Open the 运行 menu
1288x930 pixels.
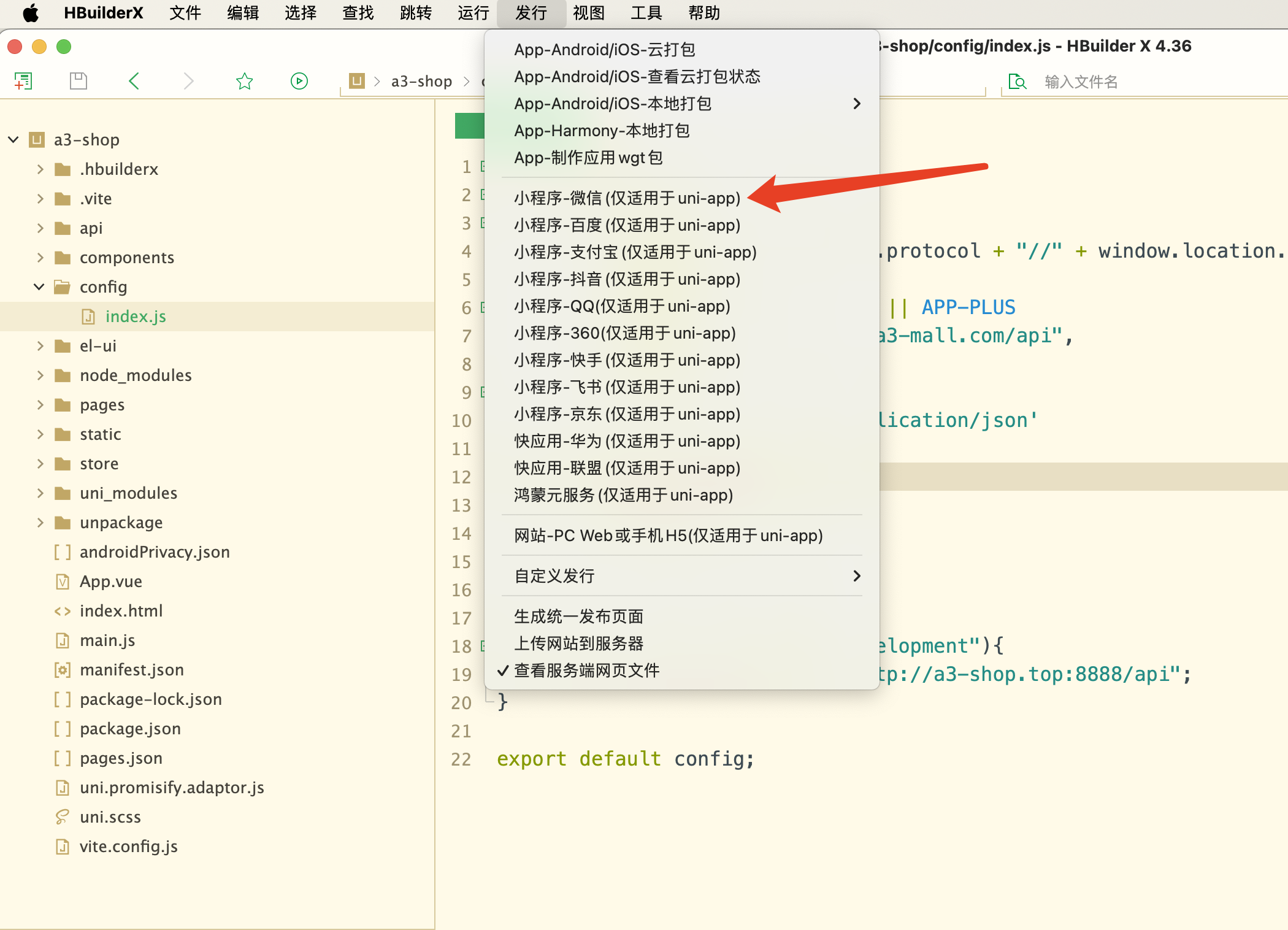coord(473,13)
